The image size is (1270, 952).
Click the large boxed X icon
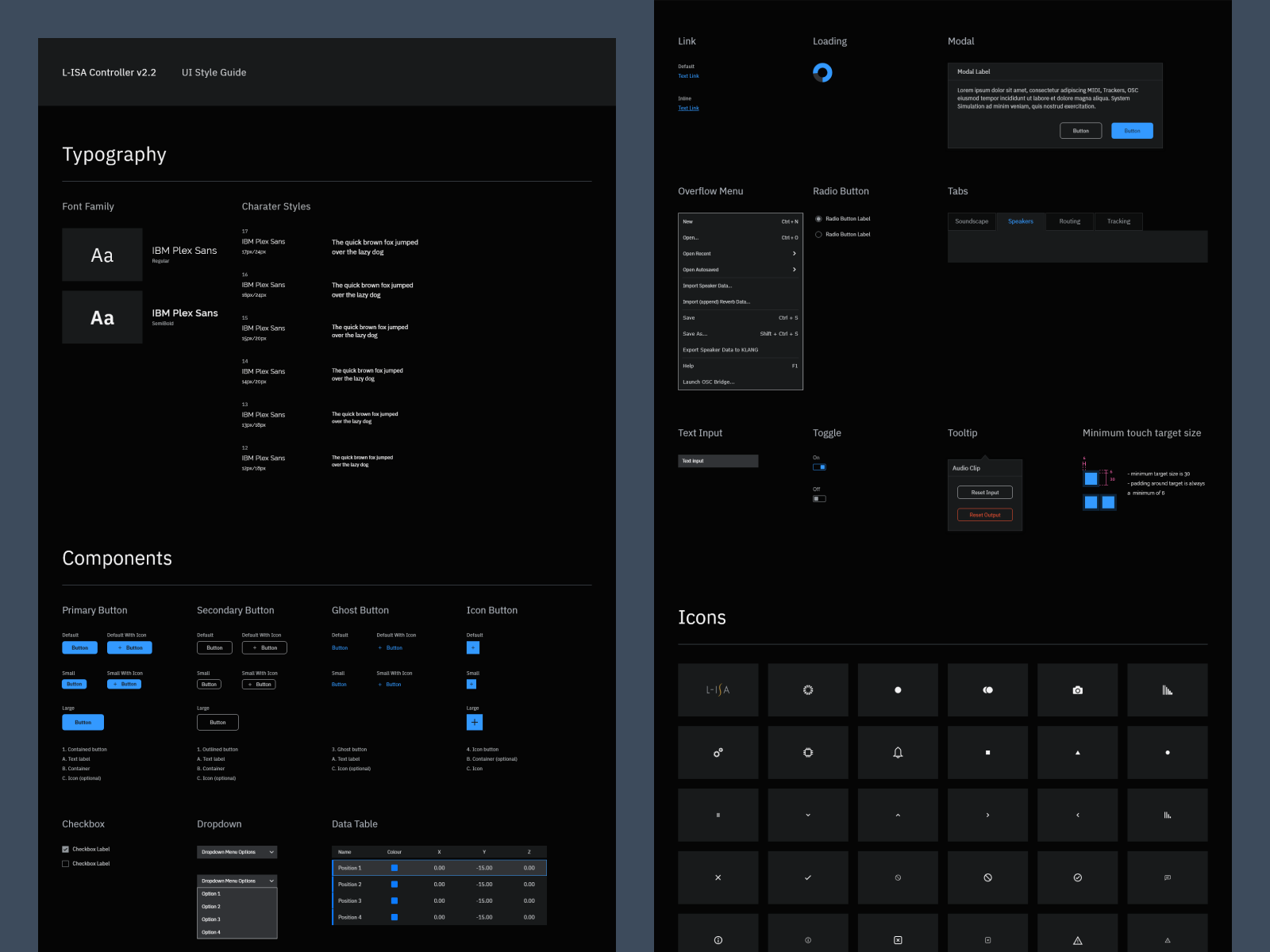[x=898, y=939]
